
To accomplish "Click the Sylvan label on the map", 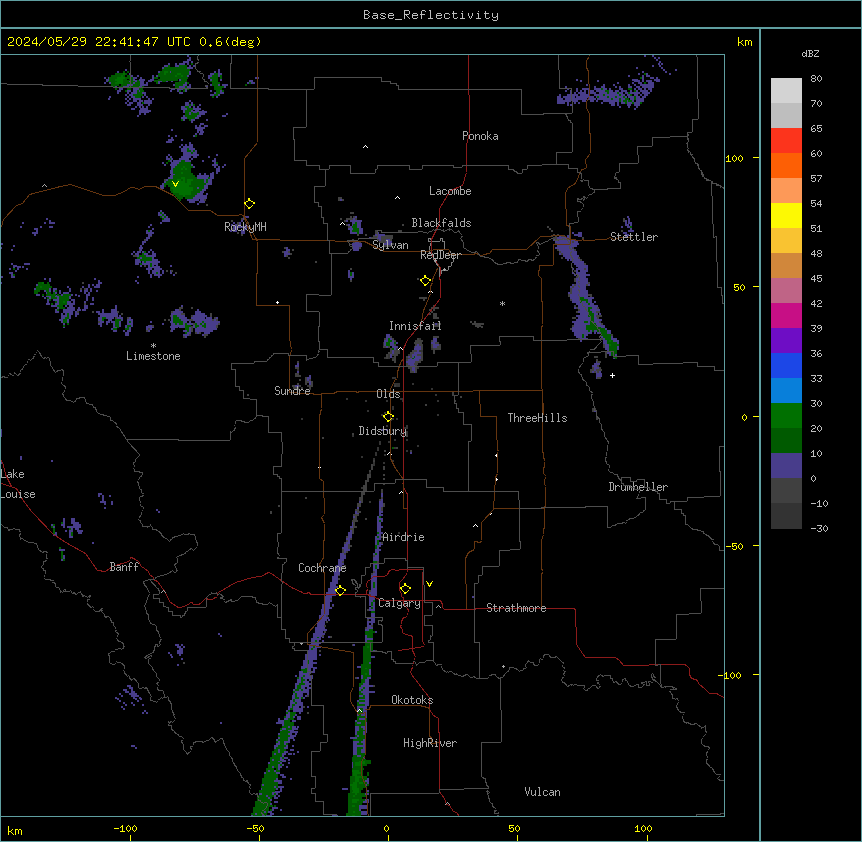I will [390, 245].
